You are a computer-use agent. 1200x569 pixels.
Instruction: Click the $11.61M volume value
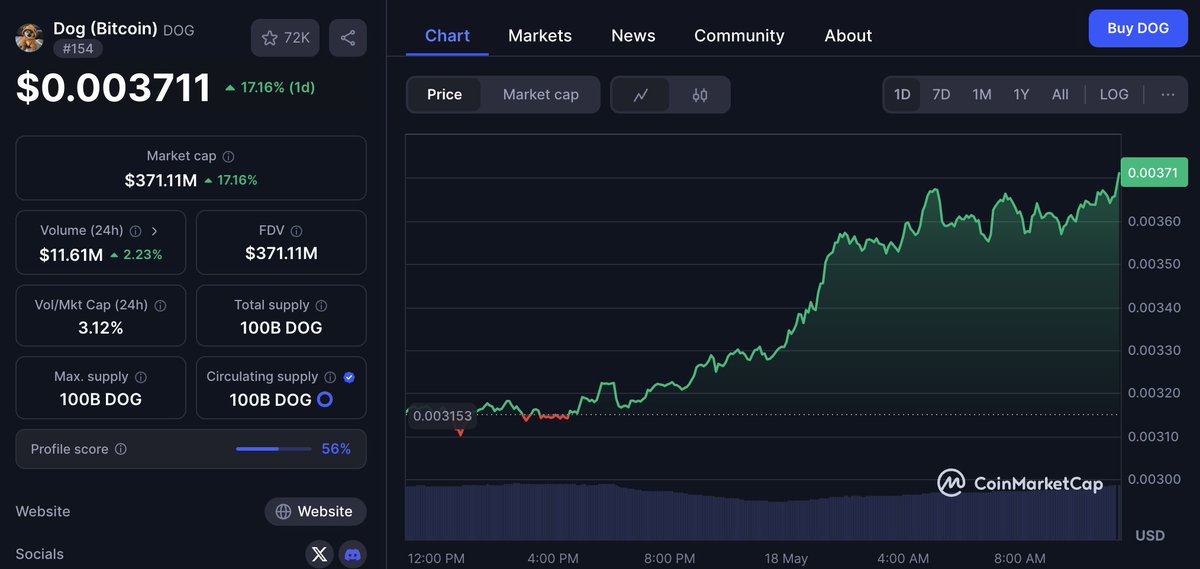pyautogui.click(x=71, y=254)
